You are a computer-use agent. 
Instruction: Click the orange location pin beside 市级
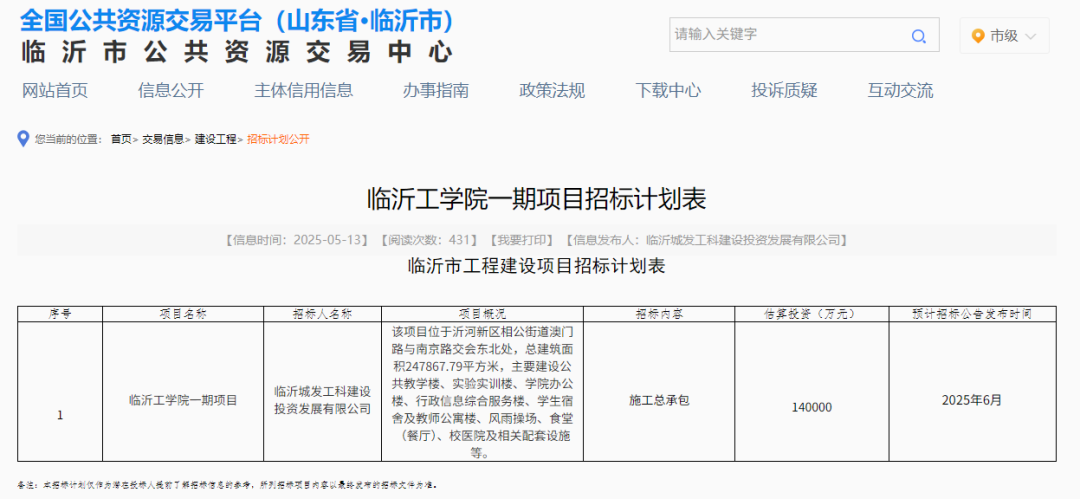pos(977,36)
